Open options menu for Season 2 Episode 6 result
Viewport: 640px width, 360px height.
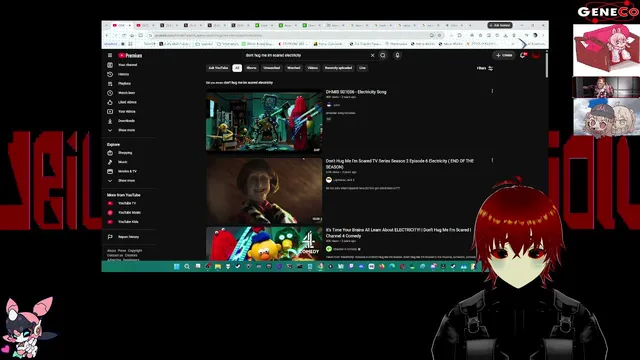pyautogui.click(x=492, y=160)
